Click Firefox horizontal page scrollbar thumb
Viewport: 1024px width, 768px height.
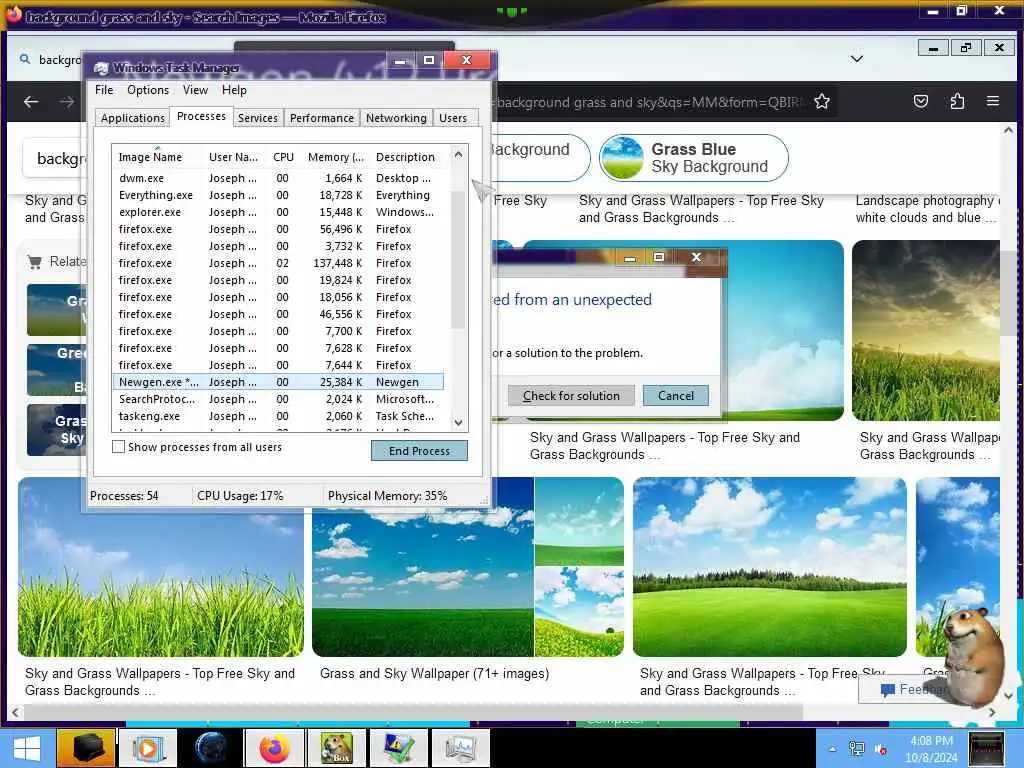(413, 712)
